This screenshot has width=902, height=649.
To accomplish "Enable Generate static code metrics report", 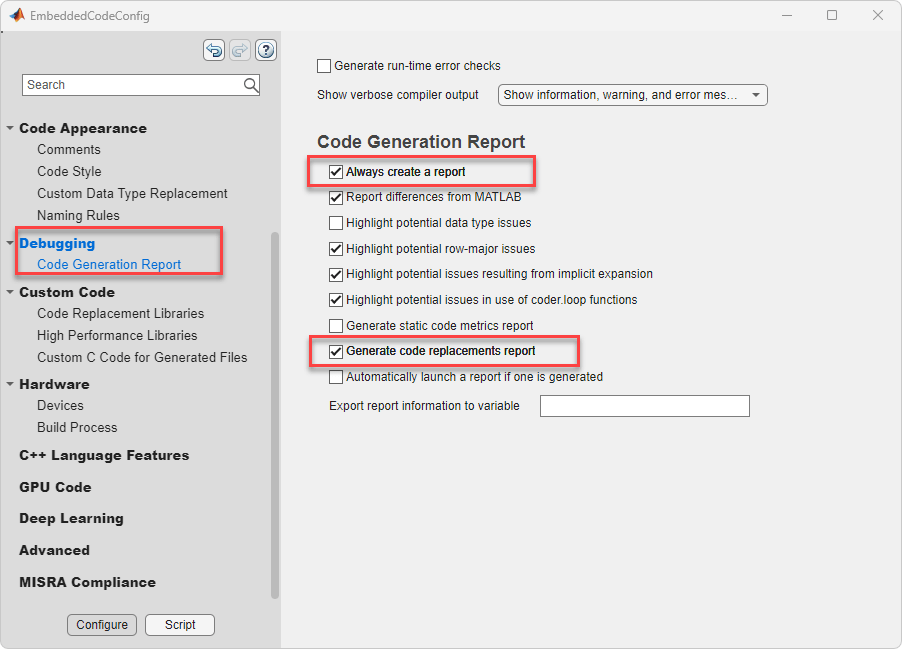I will click(x=336, y=326).
